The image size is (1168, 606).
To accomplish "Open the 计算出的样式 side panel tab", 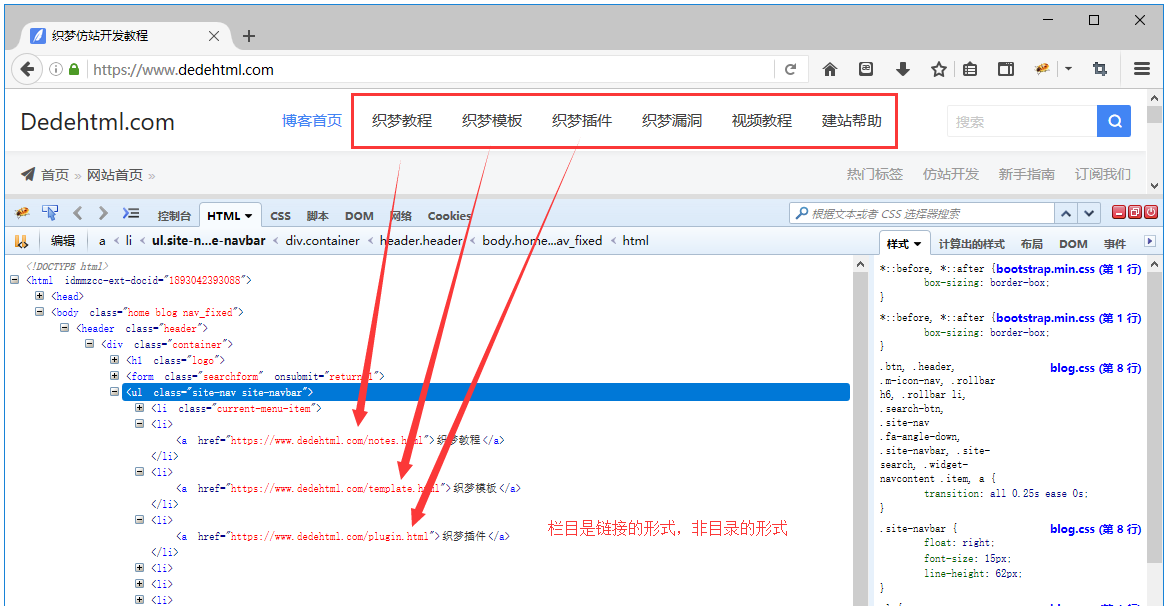I will (x=971, y=244).
